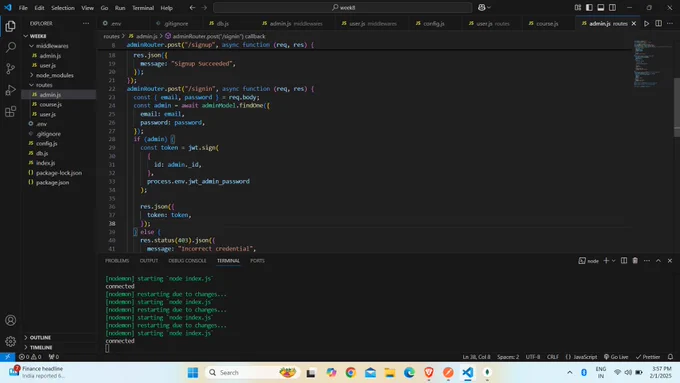Open index.js in the Explorer
The width and height of the screenshot is (680, 383).
[46, 163]
